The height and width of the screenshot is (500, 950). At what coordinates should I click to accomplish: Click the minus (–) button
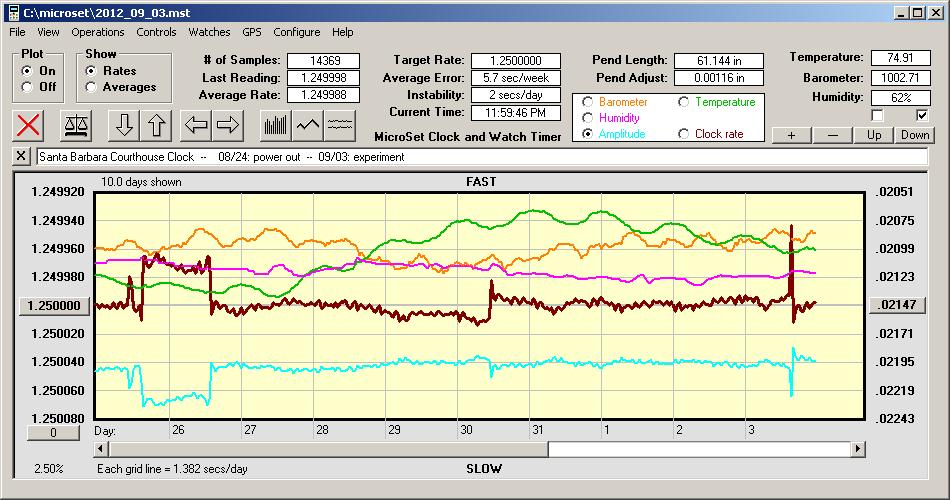pyautogui.click(x=832, y=135)
